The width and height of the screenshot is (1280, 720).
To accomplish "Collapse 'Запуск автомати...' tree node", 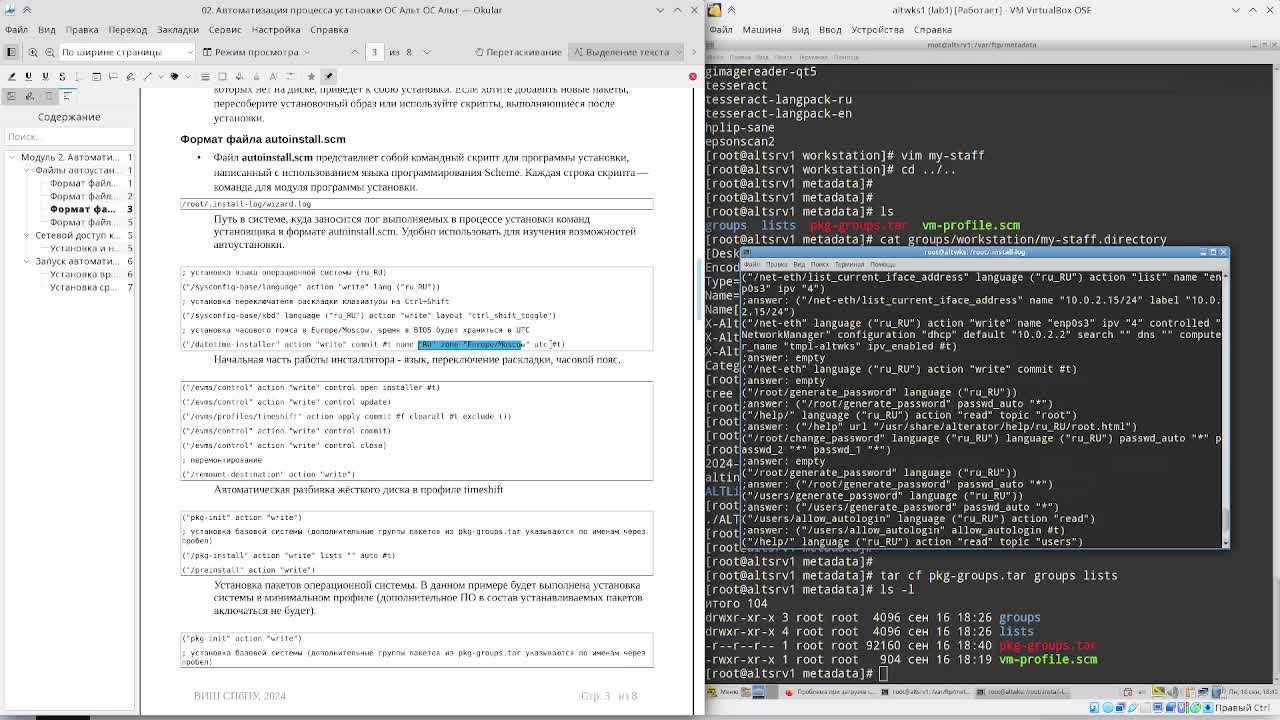I will click(x=27, y=261).
